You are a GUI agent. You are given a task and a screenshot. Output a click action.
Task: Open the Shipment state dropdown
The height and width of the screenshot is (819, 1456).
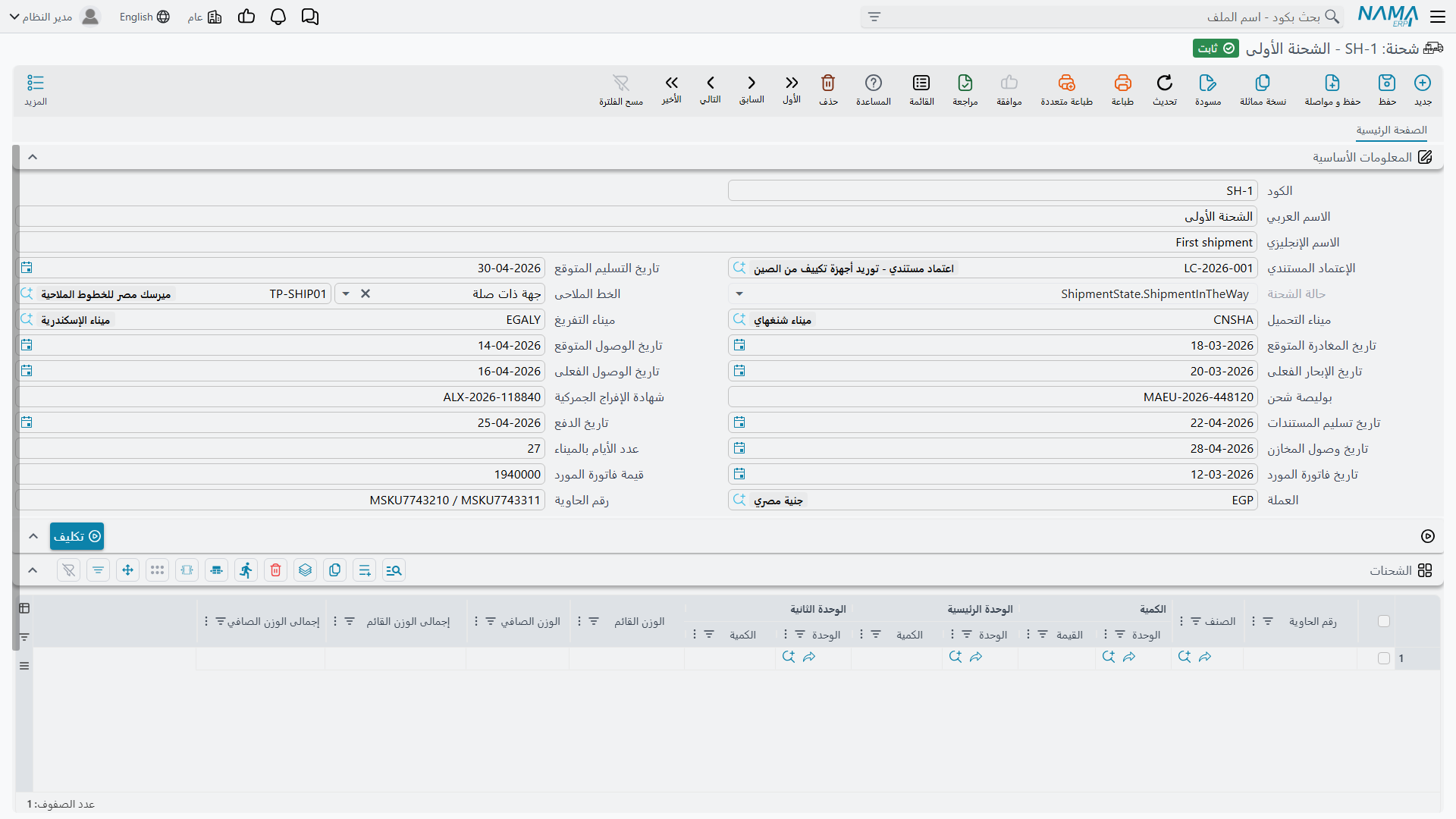(739, 294)
